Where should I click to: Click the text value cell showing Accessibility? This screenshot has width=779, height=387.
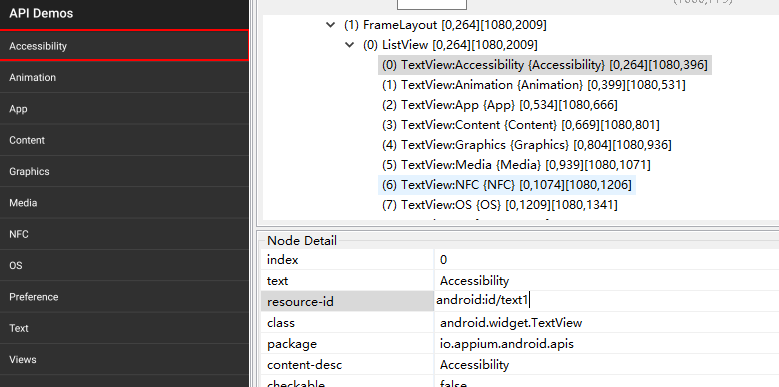click(x=607, y=281)
